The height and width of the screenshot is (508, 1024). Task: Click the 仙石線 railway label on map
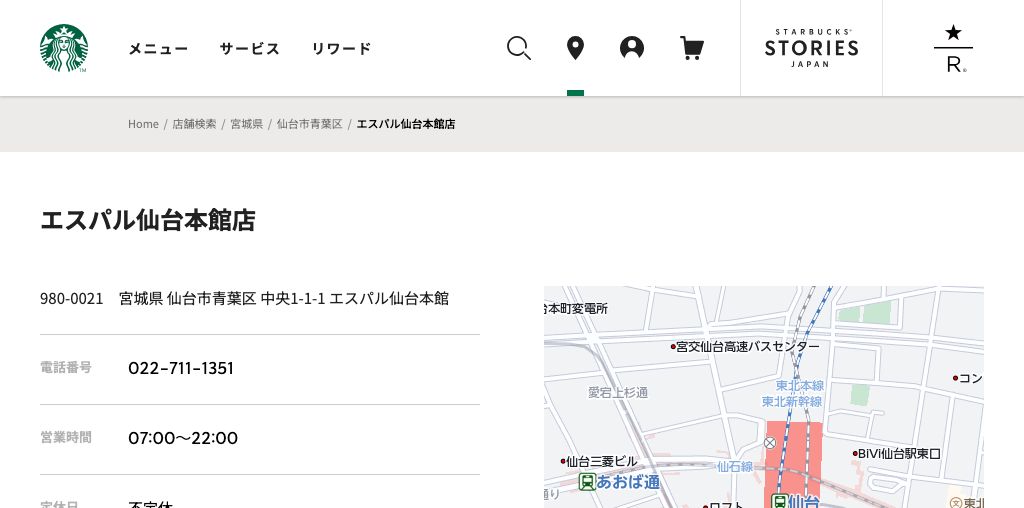click(x=735, y=467)
